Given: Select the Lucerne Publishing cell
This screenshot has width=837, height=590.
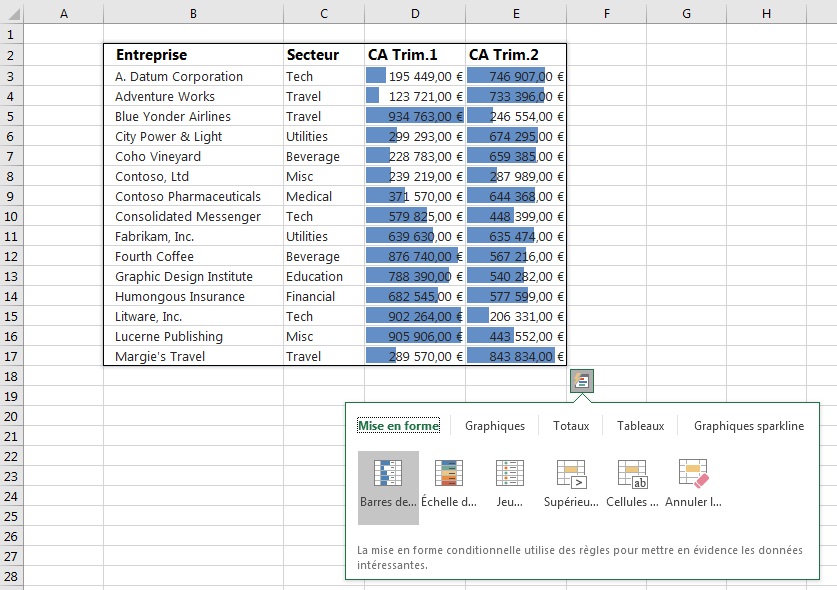Looking at the screenshot, I should (193, 336).
